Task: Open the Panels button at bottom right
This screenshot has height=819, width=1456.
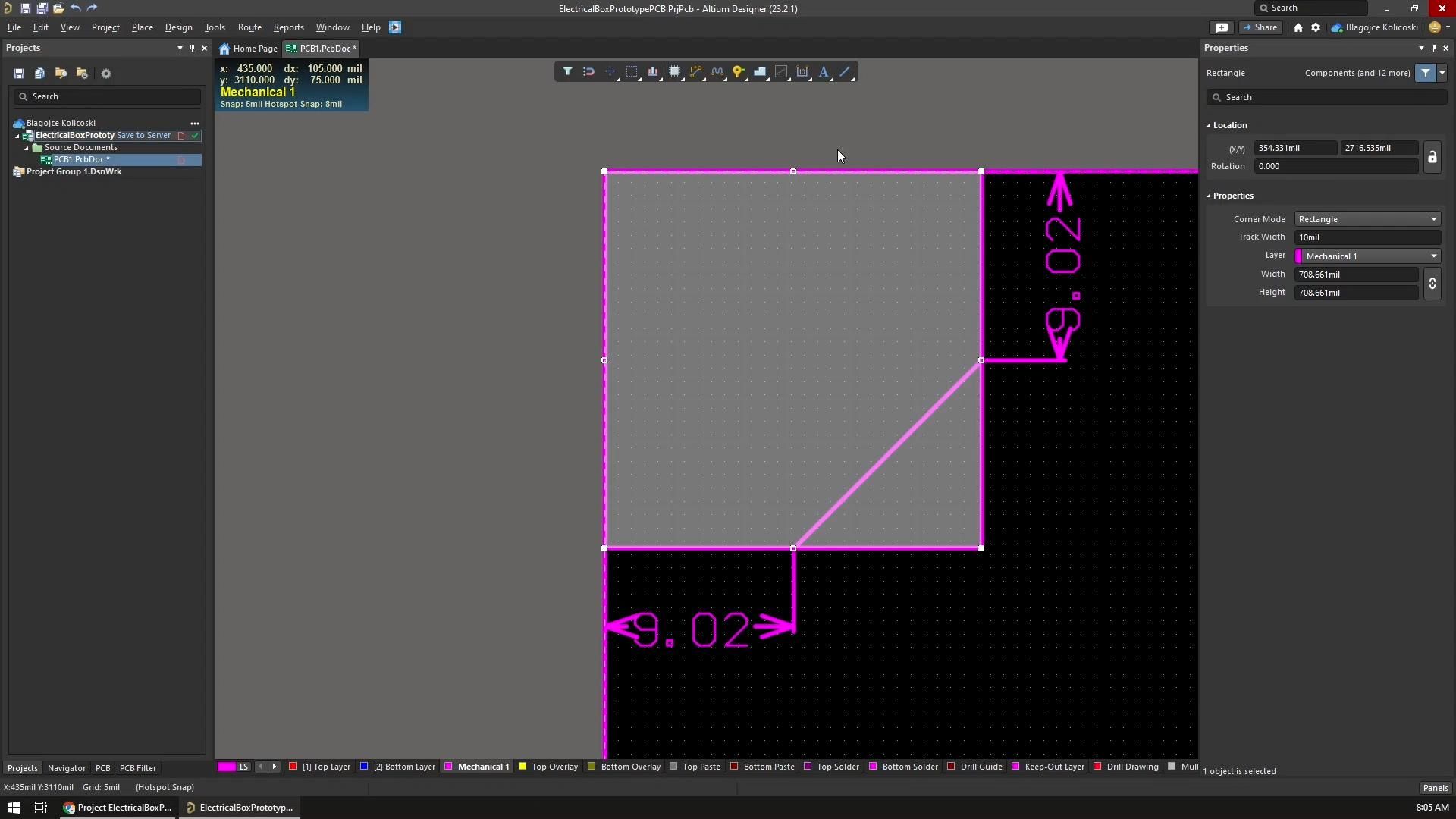Action: click(x=1436, y=788)
